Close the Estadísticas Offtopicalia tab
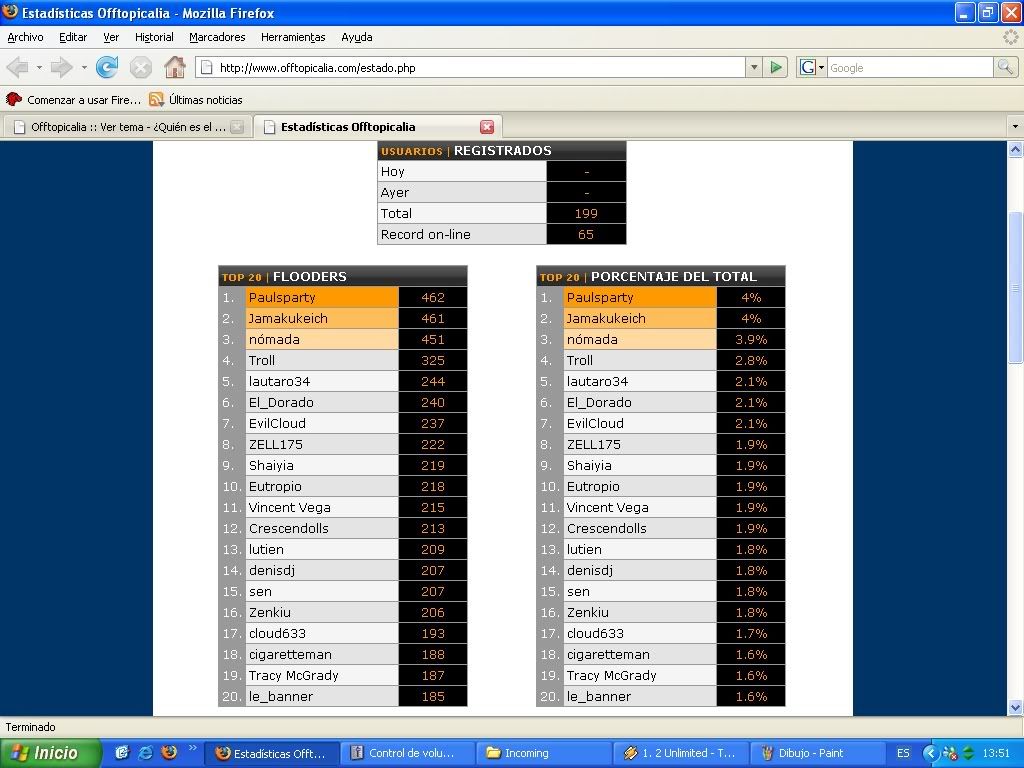Screen dimensions: 1024x768 tap(487, 127)
